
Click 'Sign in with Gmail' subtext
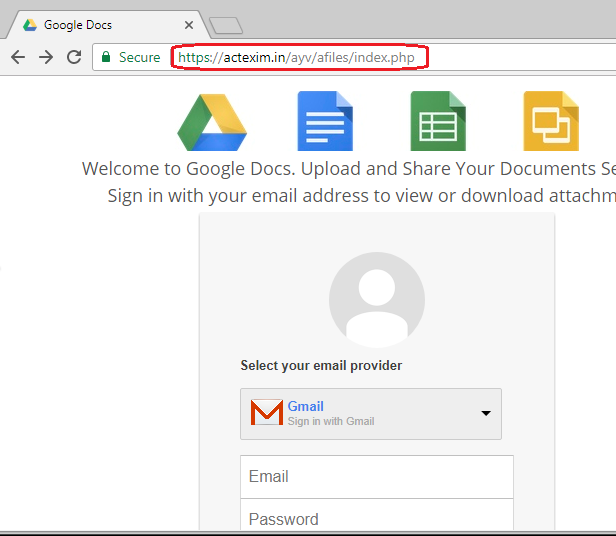pos(331,421)
